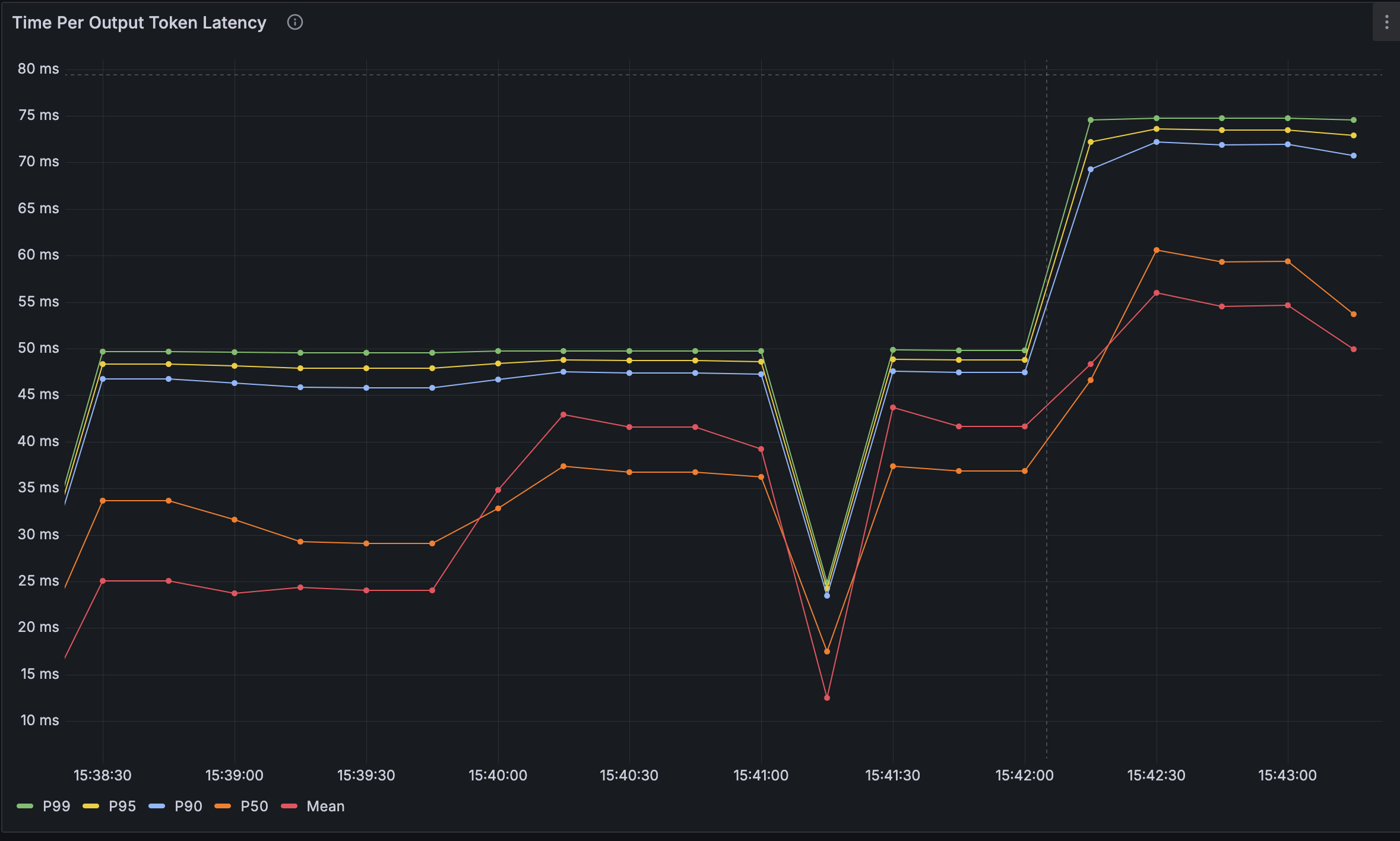Click green P99 legend color swatch
This screenshot has width=1400, height=841.
[25, 806]
